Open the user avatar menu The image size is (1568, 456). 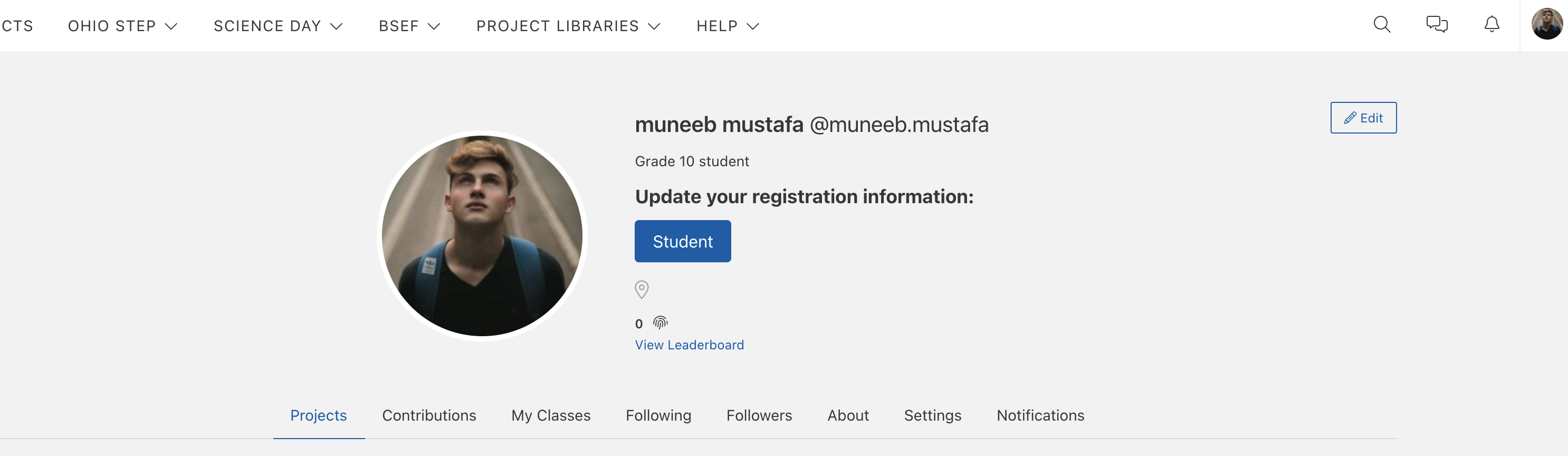[x=1547, y=24]
